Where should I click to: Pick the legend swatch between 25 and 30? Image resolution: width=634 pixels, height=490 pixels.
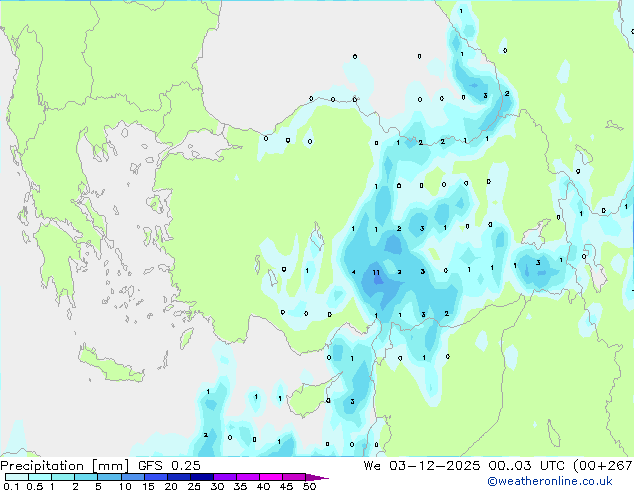click(x=202, y=477)
